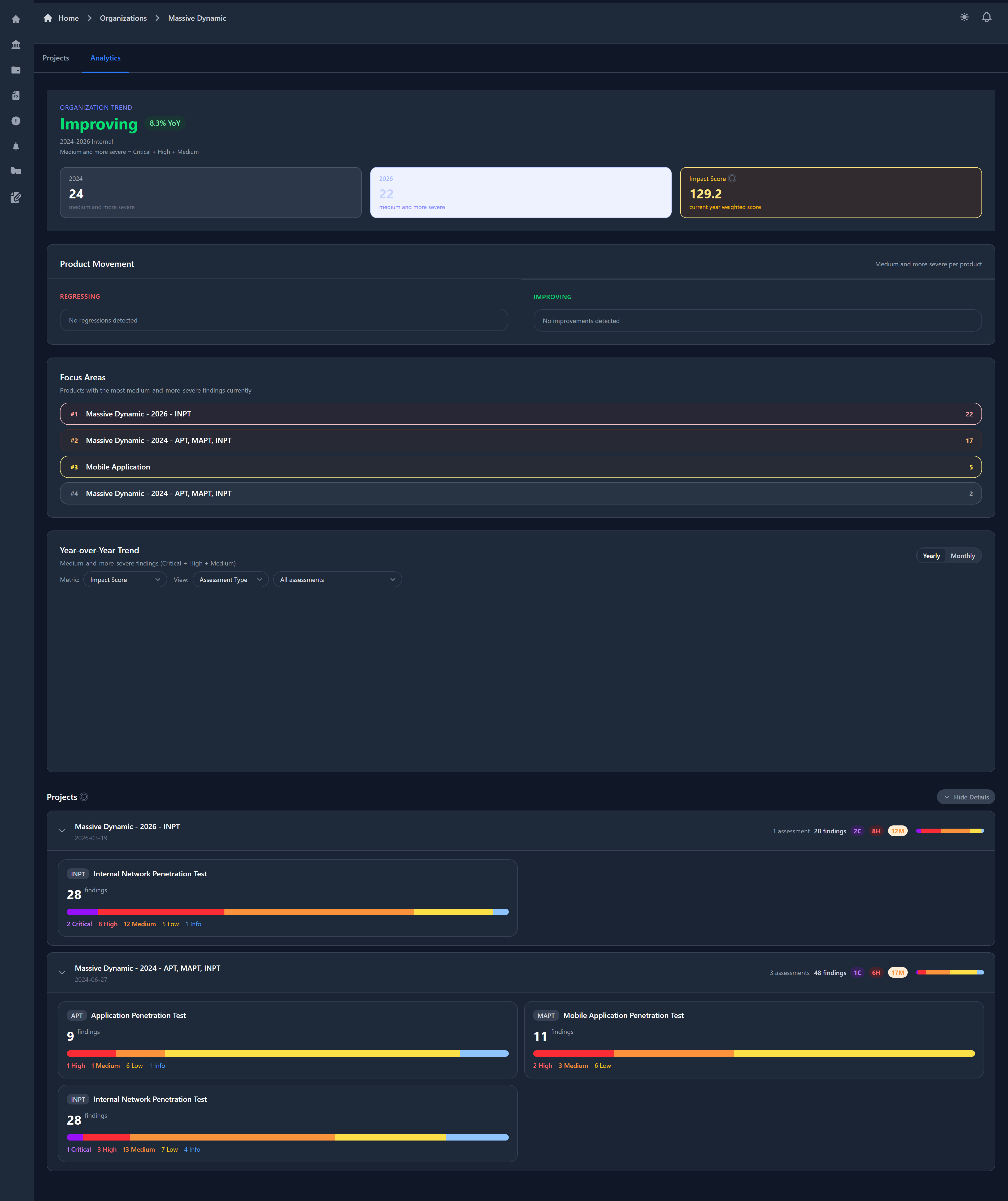This screenshot has height=1201, width=1008.
Task: Select the Yearly trend option
Action: (931, 555)
